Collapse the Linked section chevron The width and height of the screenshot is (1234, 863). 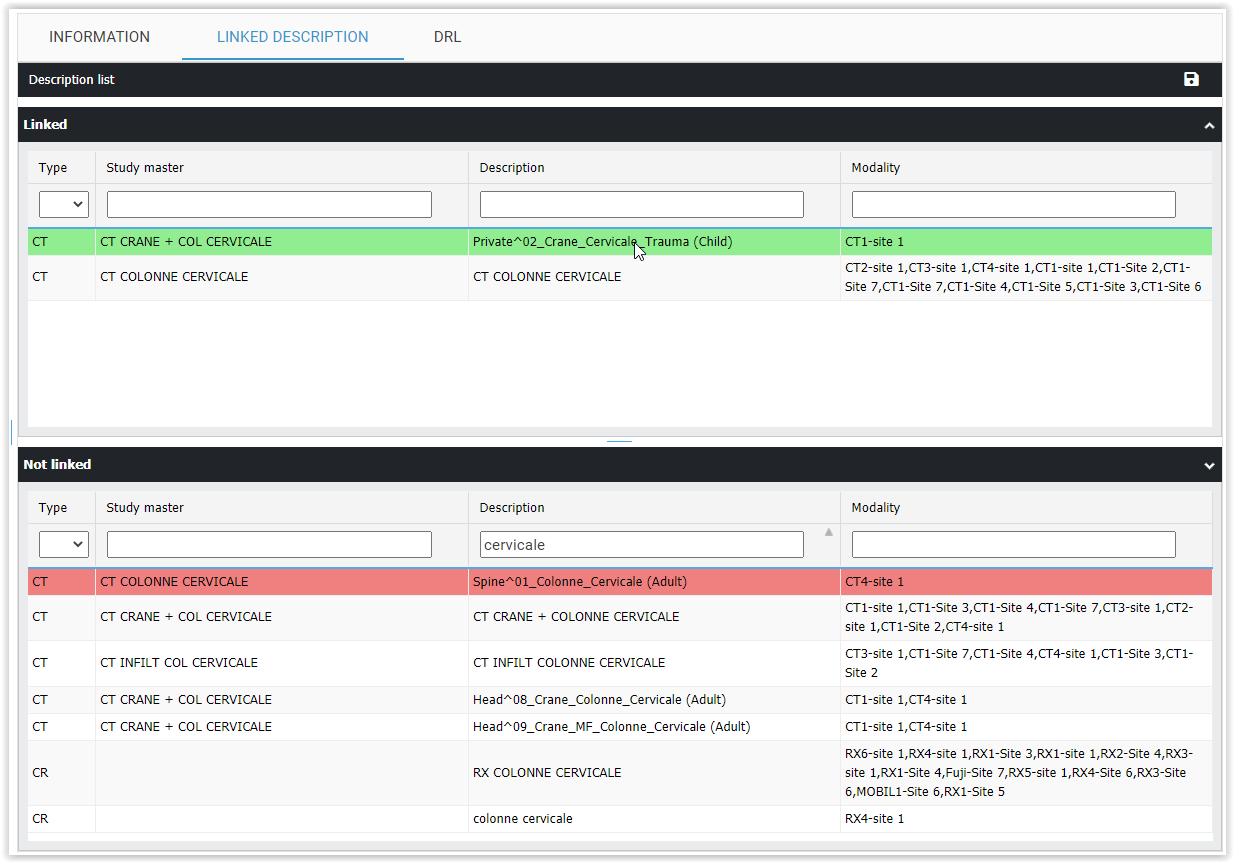tap(1209, 126)
